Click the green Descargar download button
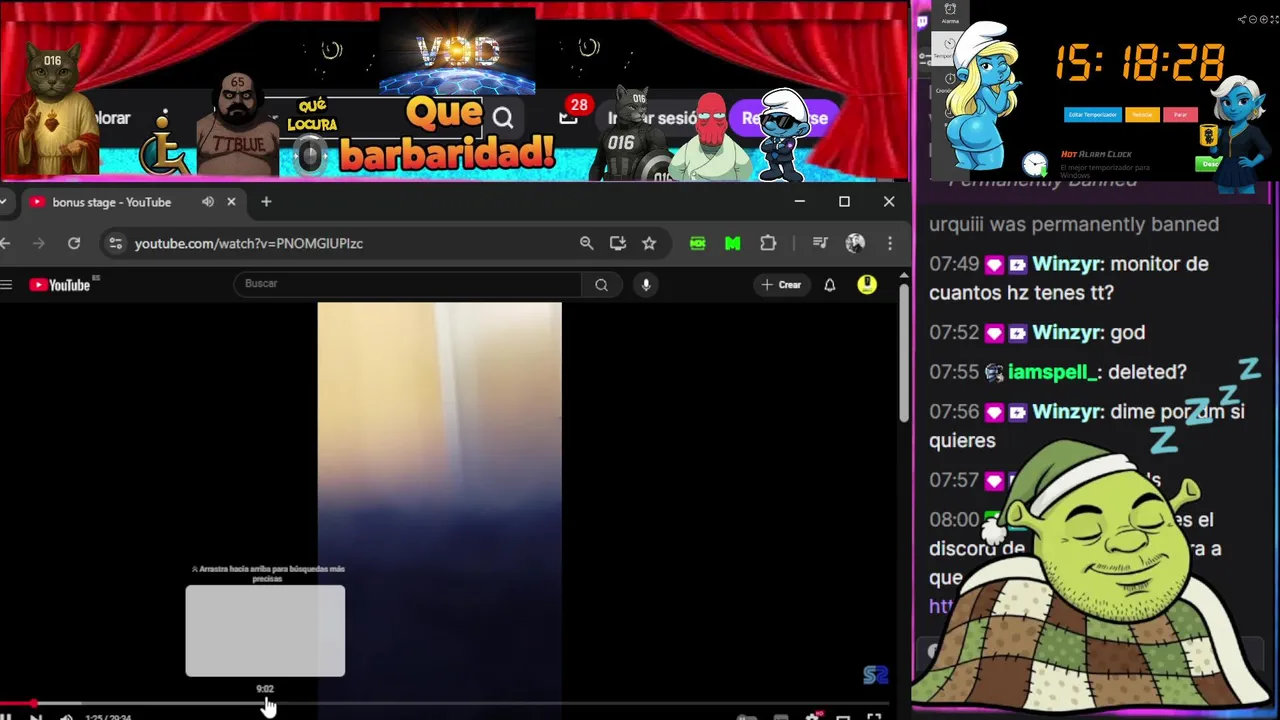The width and height of the screenshot is (1280, 720). coord(1209,163)
